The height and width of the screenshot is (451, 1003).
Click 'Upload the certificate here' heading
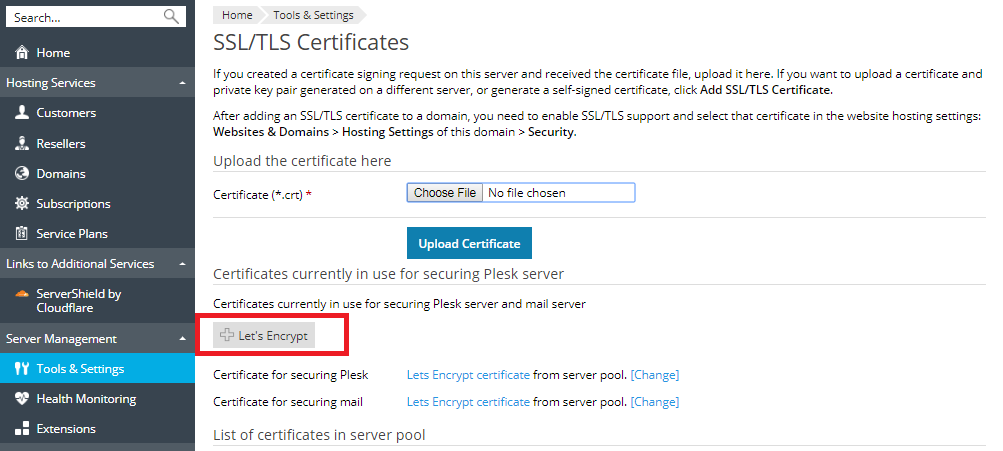coord(302,161)
